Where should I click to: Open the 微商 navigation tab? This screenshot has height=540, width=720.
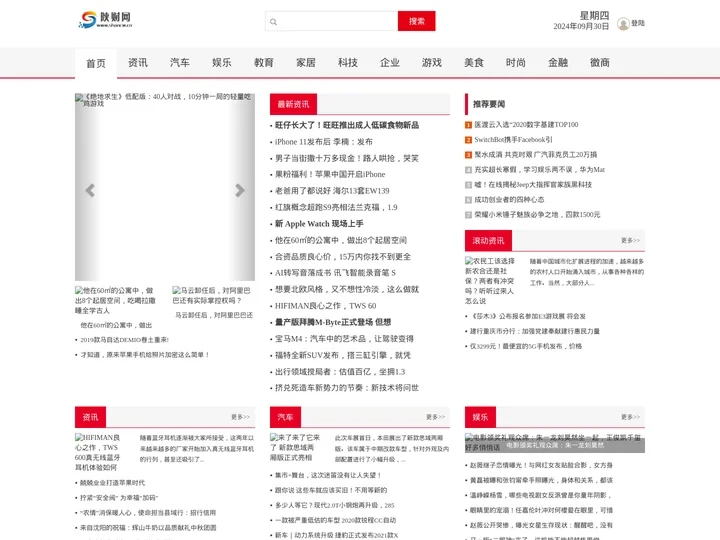pos(600,62)
